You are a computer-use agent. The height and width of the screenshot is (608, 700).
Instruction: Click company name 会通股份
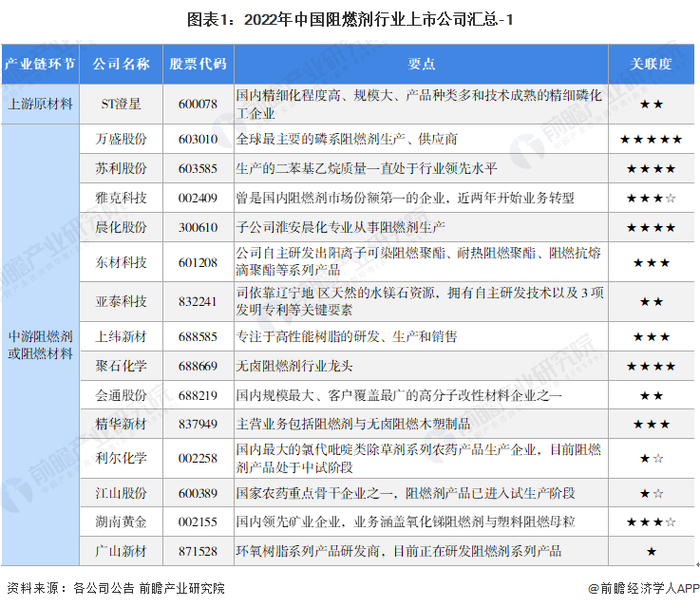point(121,395)
